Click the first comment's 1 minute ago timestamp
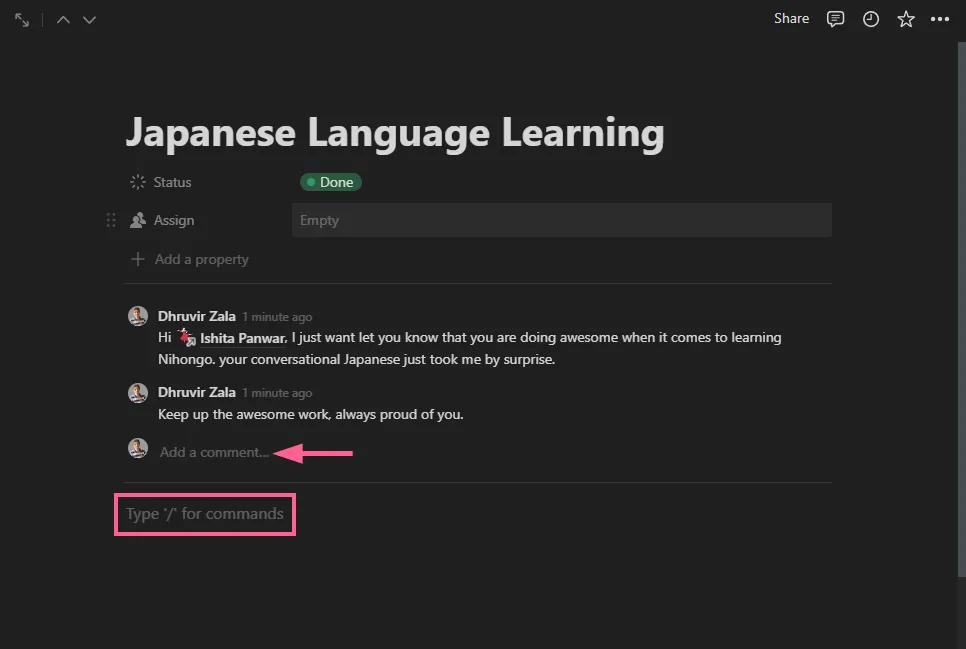 click(x=277, y=317)
